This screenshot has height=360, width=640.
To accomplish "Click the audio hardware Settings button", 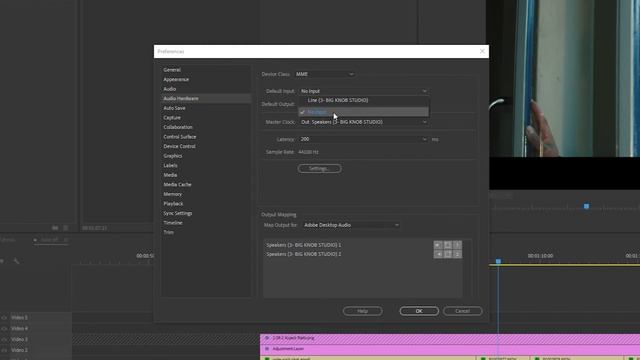I will [320, 169].
